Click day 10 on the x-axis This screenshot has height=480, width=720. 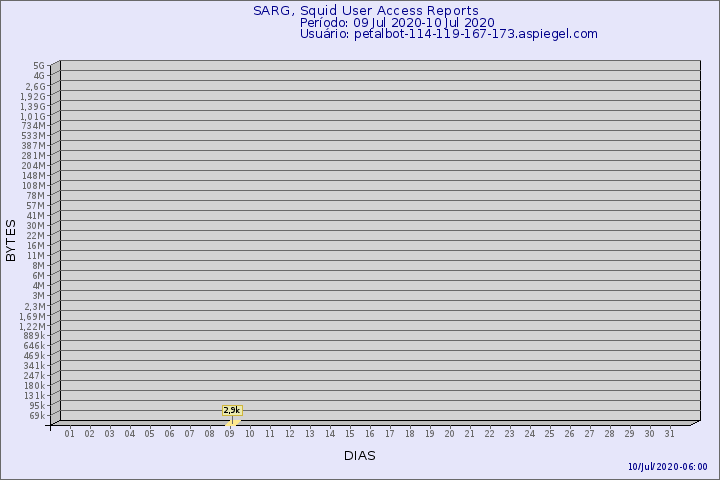(250, 434)
